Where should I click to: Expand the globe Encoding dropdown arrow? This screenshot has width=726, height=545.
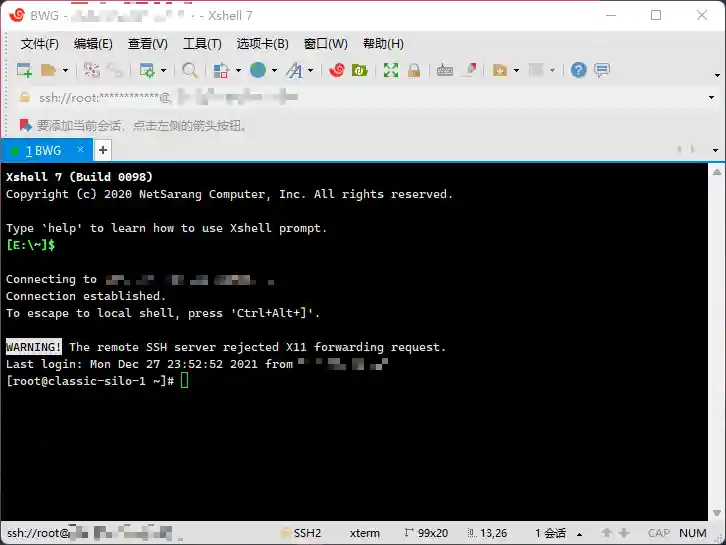275,70
